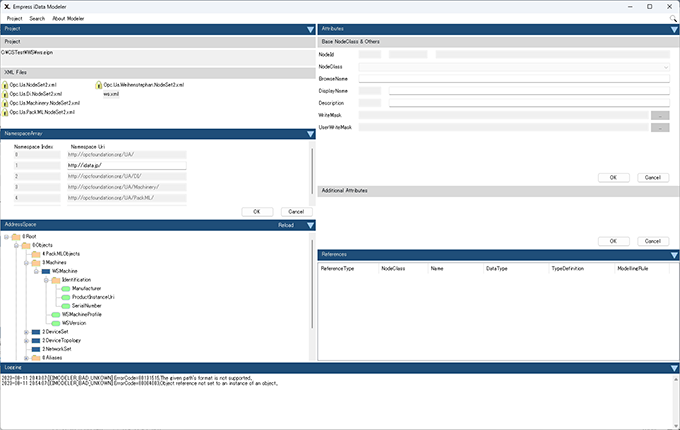Open the About Modeler menu
Image resolution: width=680 pixels, height=430 pixels.
pyautogui.click(x=68, y=19)
